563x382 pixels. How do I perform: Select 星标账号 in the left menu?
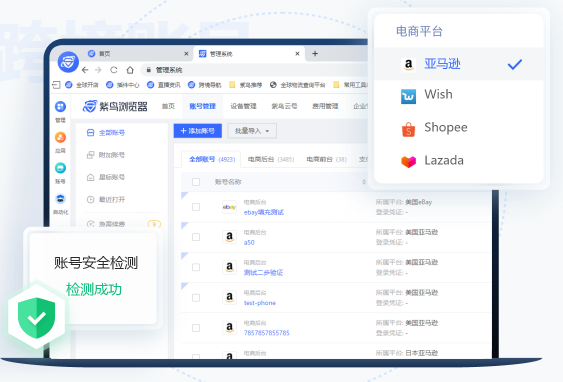[106, 177]
